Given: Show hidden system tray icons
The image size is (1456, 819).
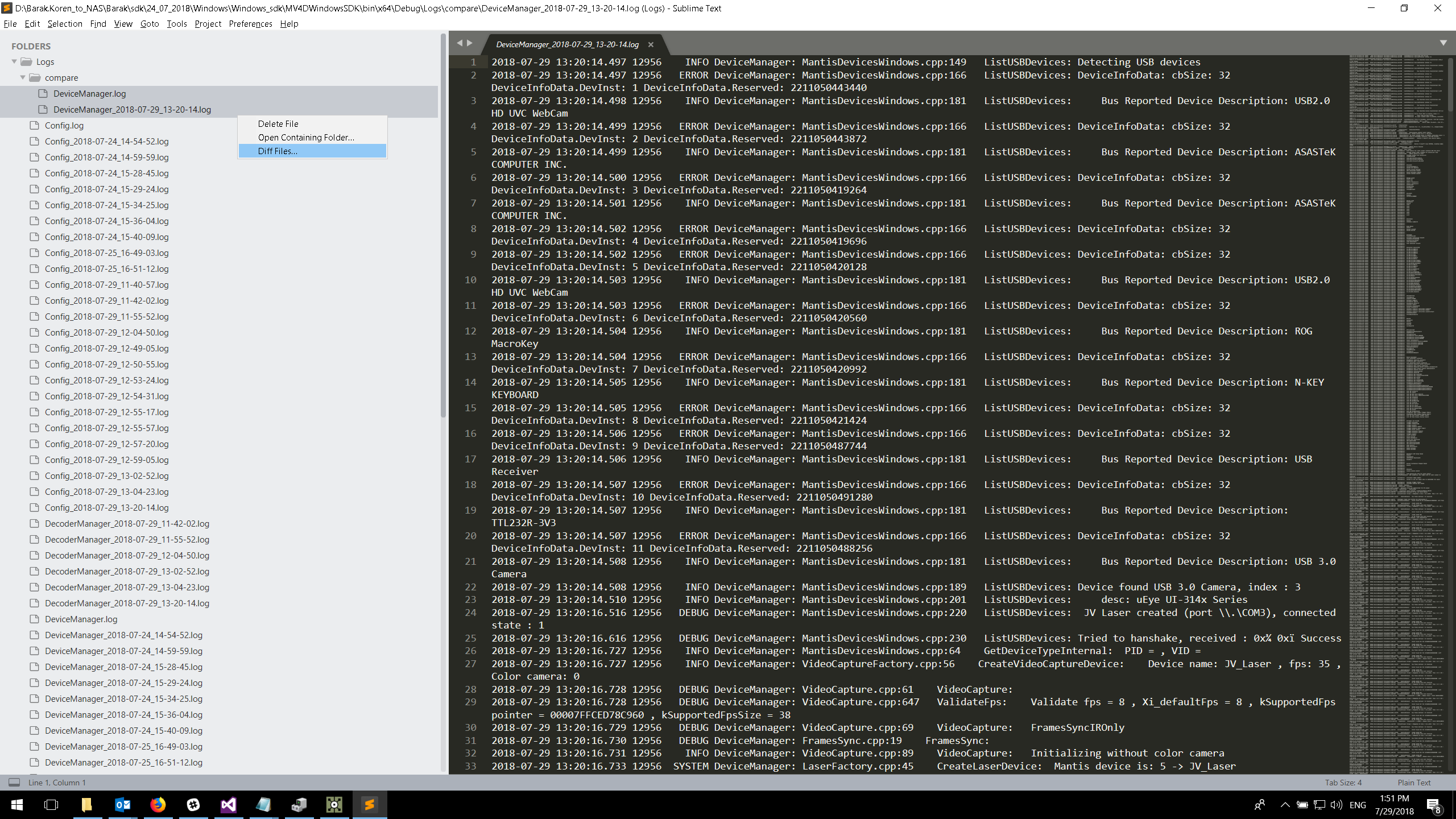Looking at the screenshot, I should coord(1285,805).
